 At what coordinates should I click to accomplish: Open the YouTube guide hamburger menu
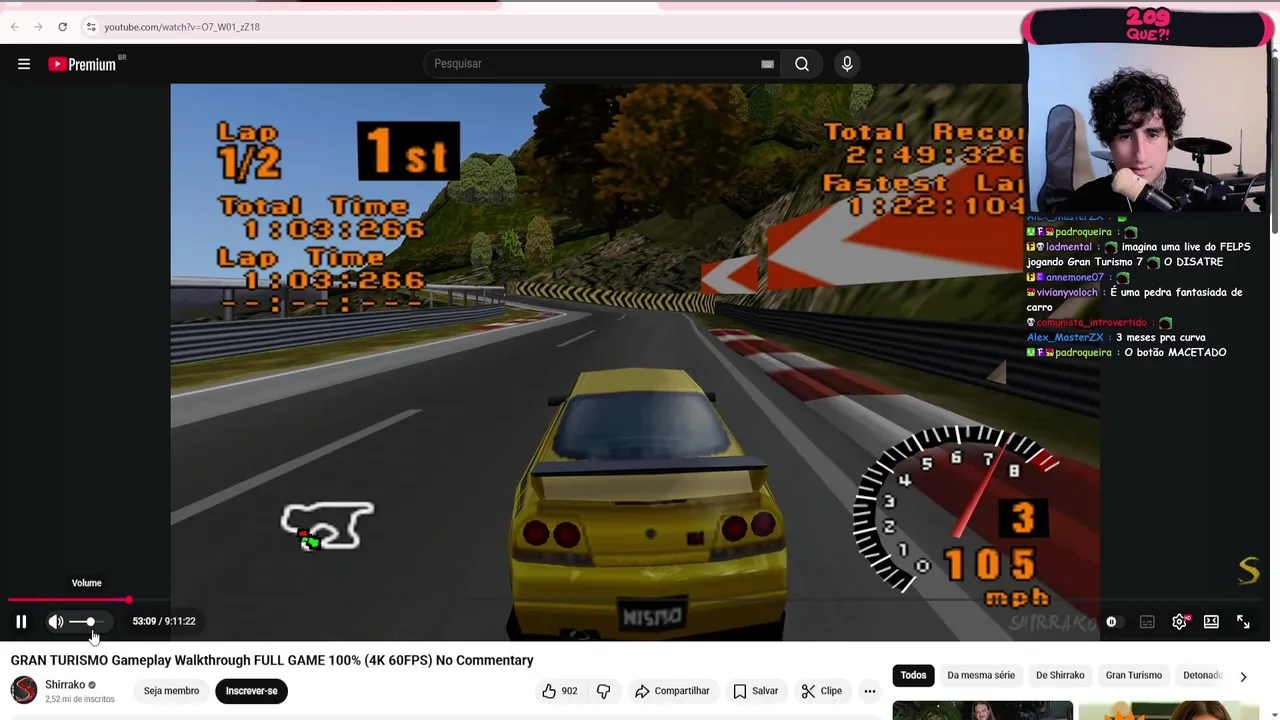[x=24, y=64]
